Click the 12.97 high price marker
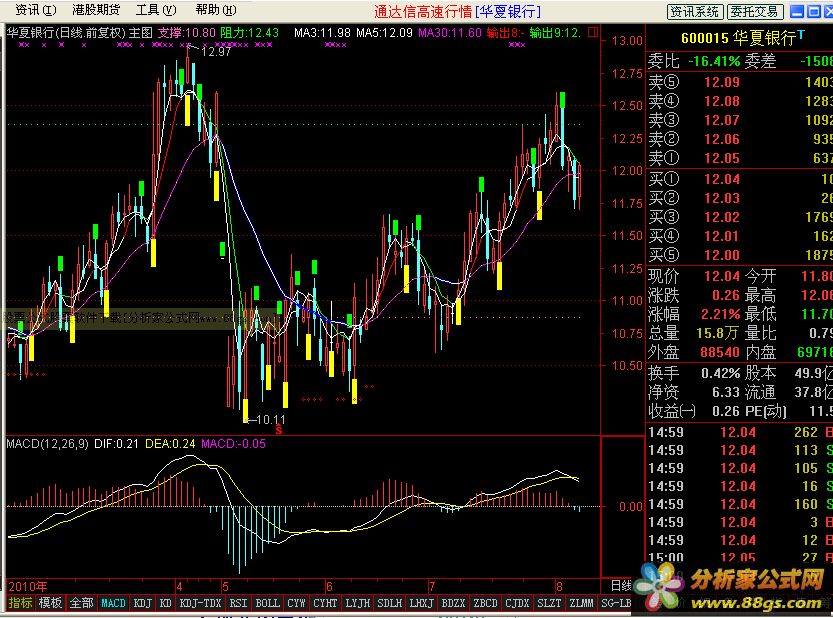 [216, 52]
